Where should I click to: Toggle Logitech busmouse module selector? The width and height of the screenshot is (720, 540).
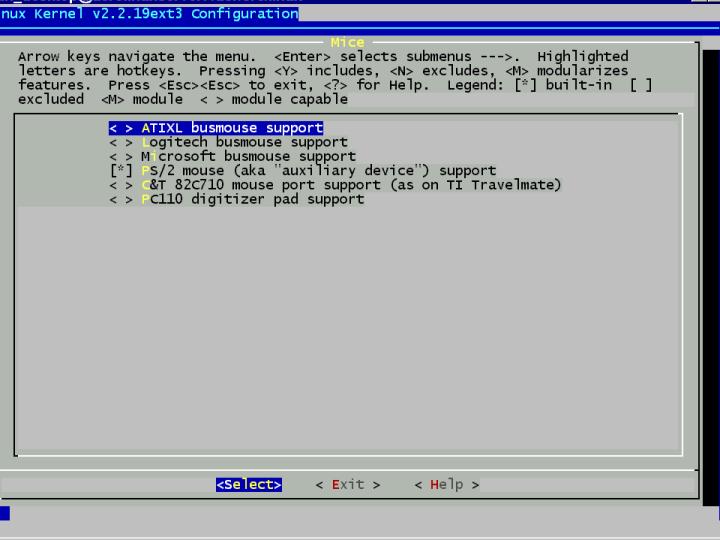point(121,142)
